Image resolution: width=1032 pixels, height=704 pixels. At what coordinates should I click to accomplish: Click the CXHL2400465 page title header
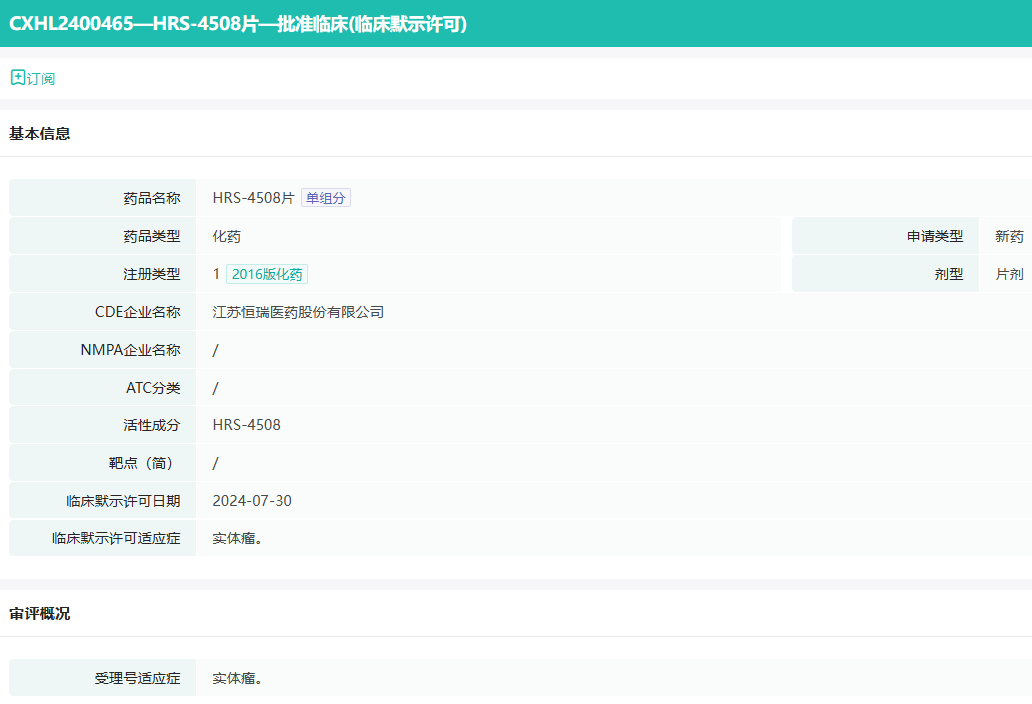tap(238, 24)
